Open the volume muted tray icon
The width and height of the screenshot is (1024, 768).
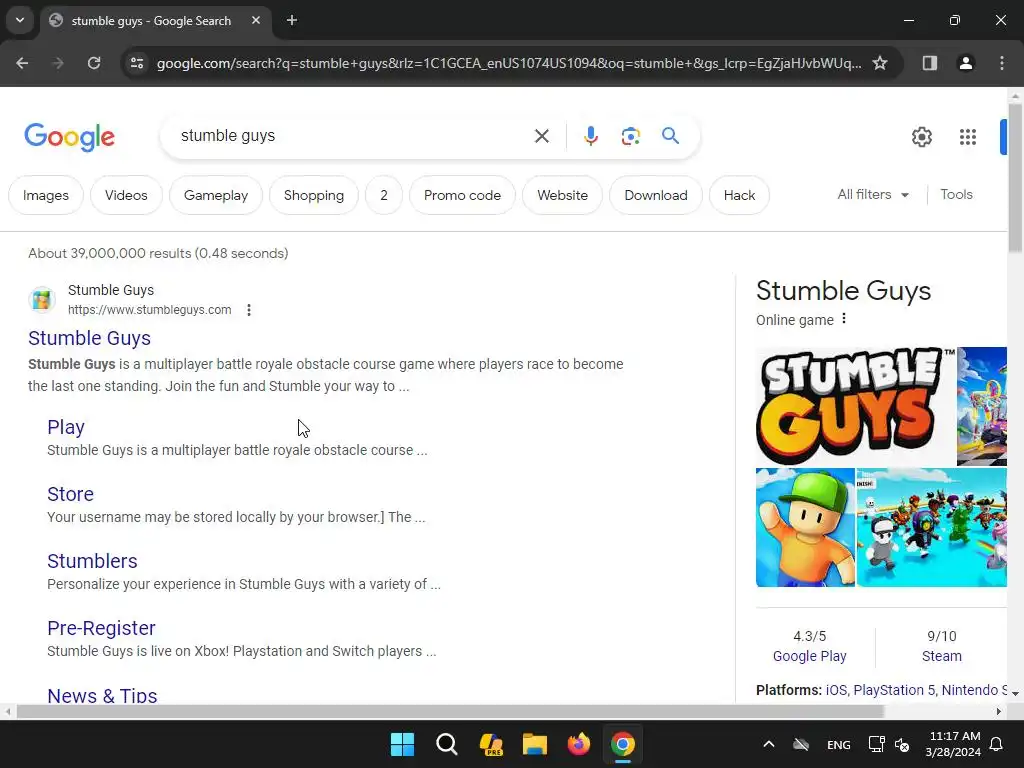[902, 744]
